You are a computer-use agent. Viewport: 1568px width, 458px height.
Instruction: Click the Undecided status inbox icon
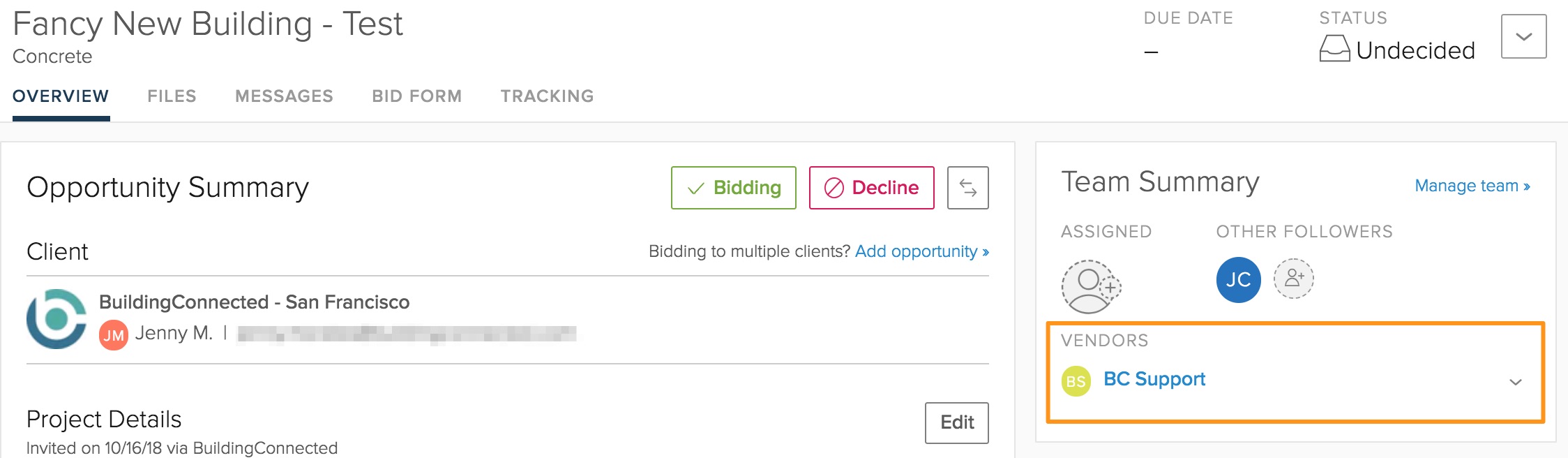[1334, 49]
